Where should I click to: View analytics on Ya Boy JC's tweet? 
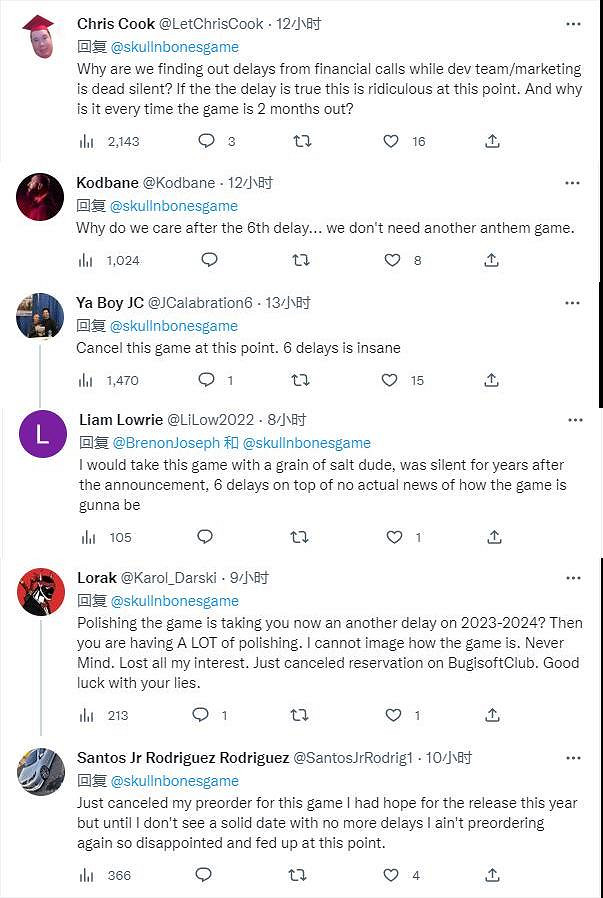click(x=87, y=380)
